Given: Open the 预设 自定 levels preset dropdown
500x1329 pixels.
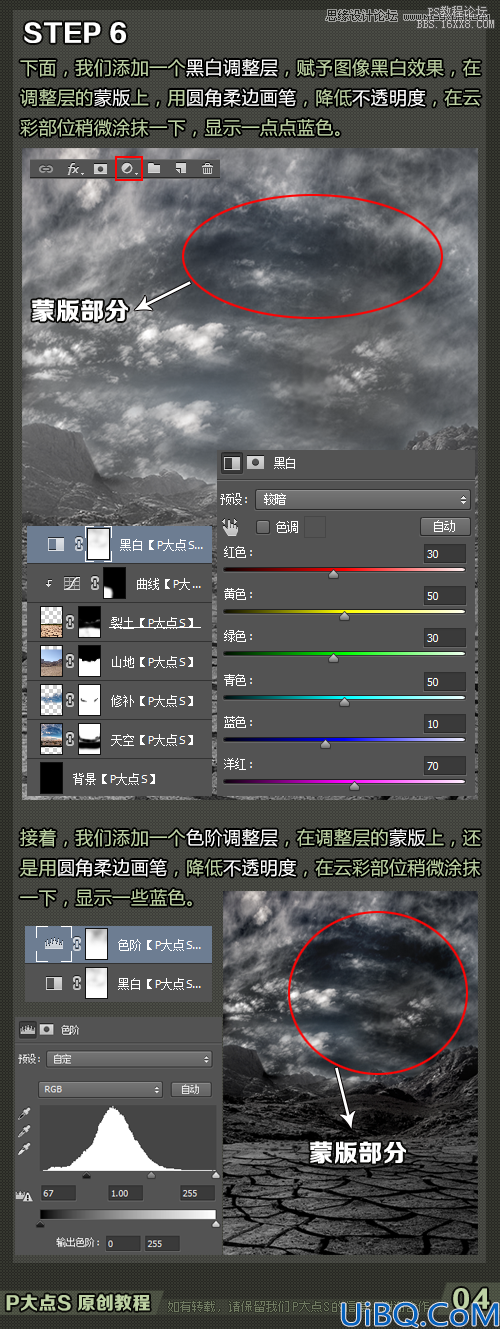Looking at the screenshot, I should point(128,1059).
